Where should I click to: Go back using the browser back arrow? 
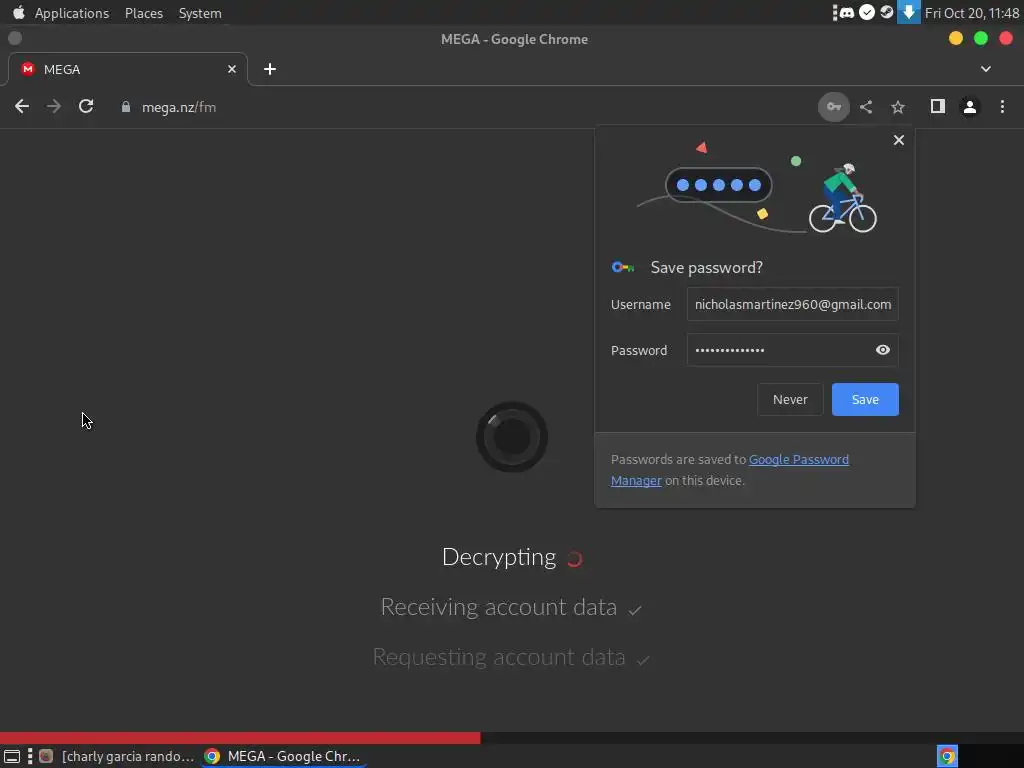point(22,106)
